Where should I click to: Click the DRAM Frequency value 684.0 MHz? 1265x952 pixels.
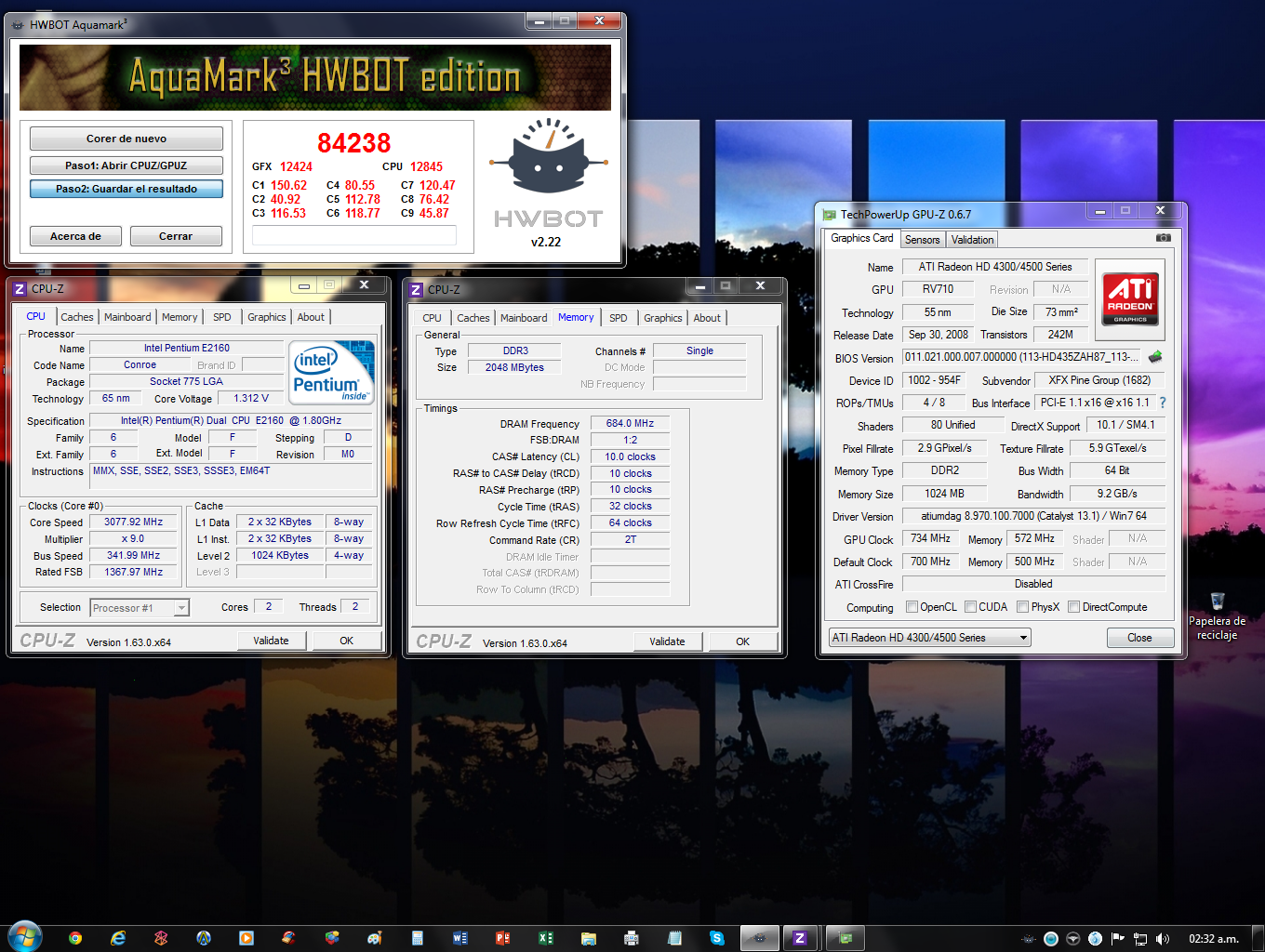[x=630, y=423]
